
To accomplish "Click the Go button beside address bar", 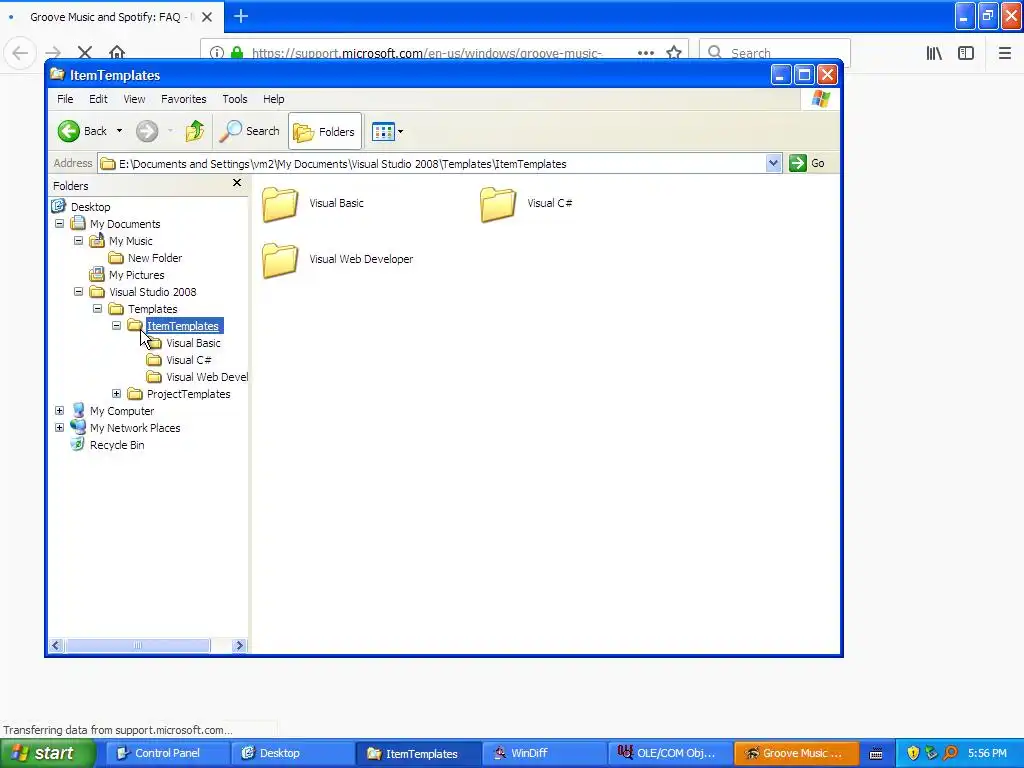I will 807,163.
